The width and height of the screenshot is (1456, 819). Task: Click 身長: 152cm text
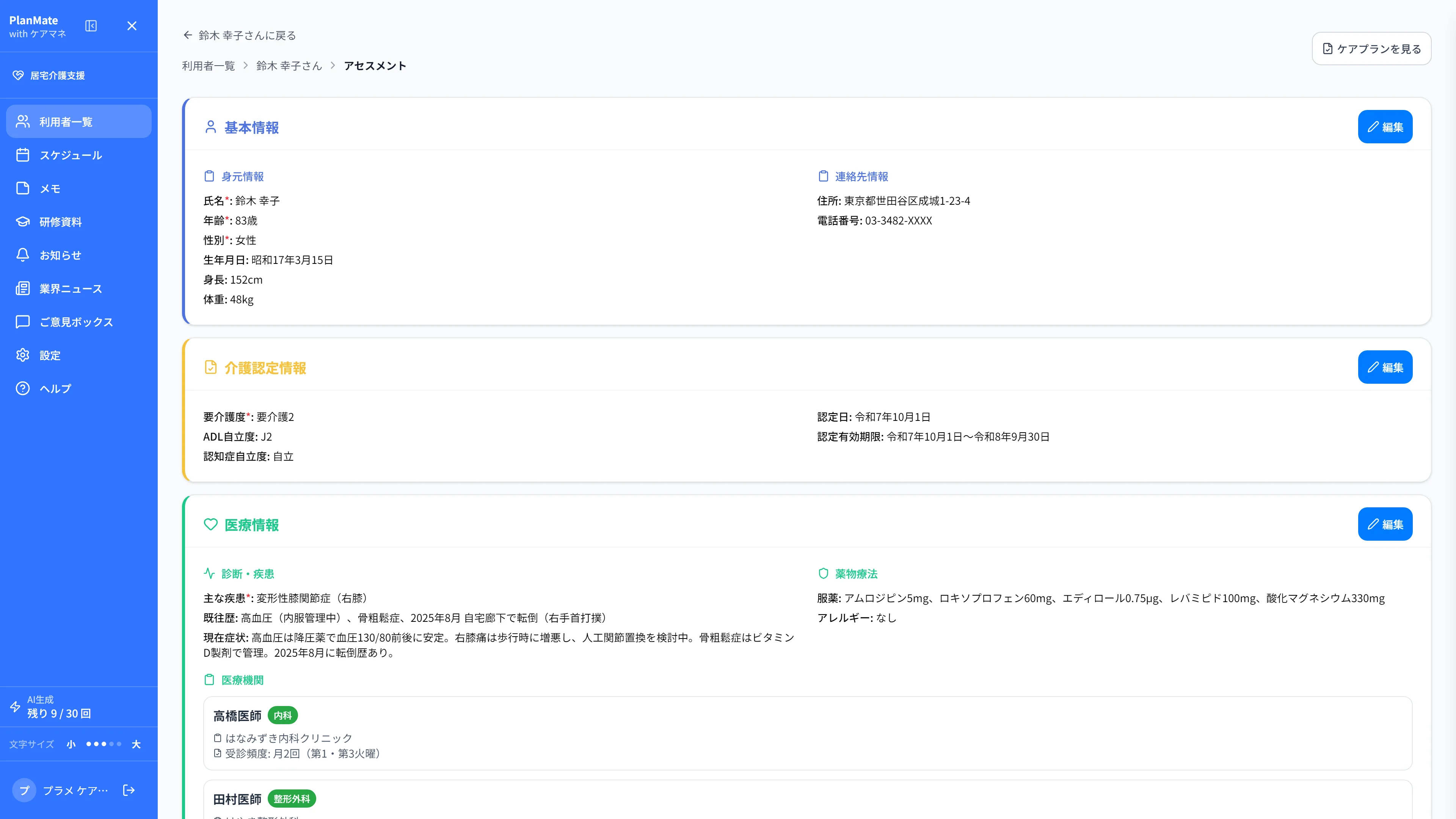(x=233, y=280)
